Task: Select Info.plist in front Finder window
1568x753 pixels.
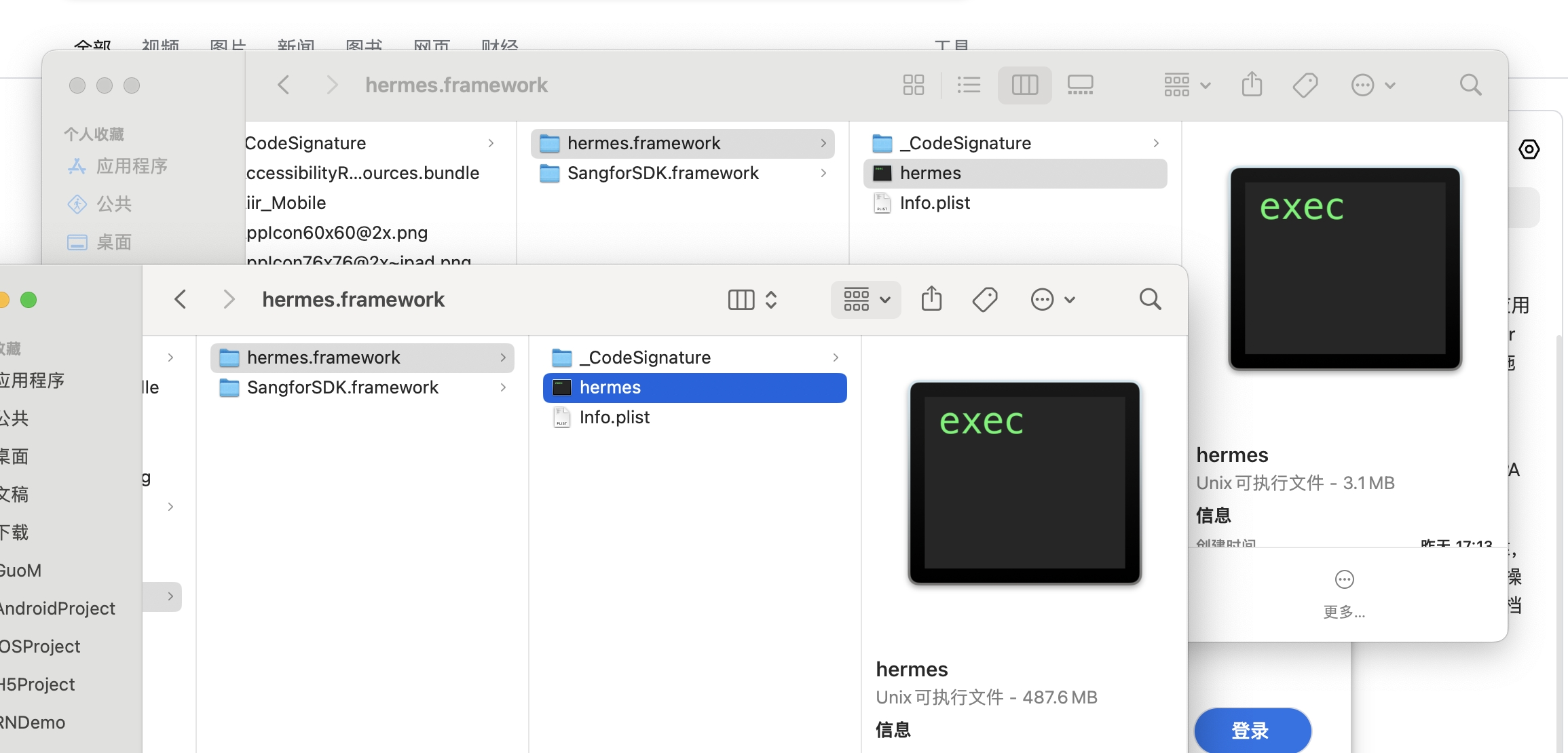Action: (x=614, y=417)
